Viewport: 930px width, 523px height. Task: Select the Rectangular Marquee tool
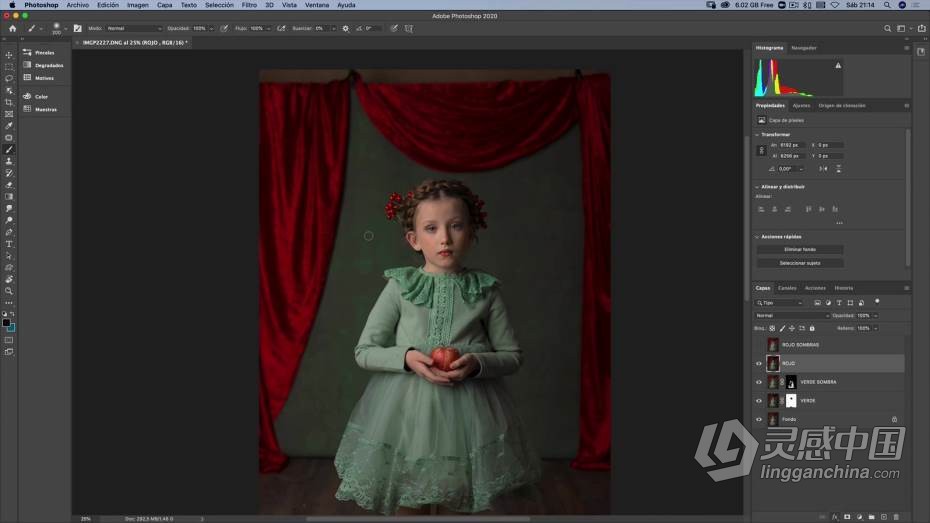[x=9, y=66]
